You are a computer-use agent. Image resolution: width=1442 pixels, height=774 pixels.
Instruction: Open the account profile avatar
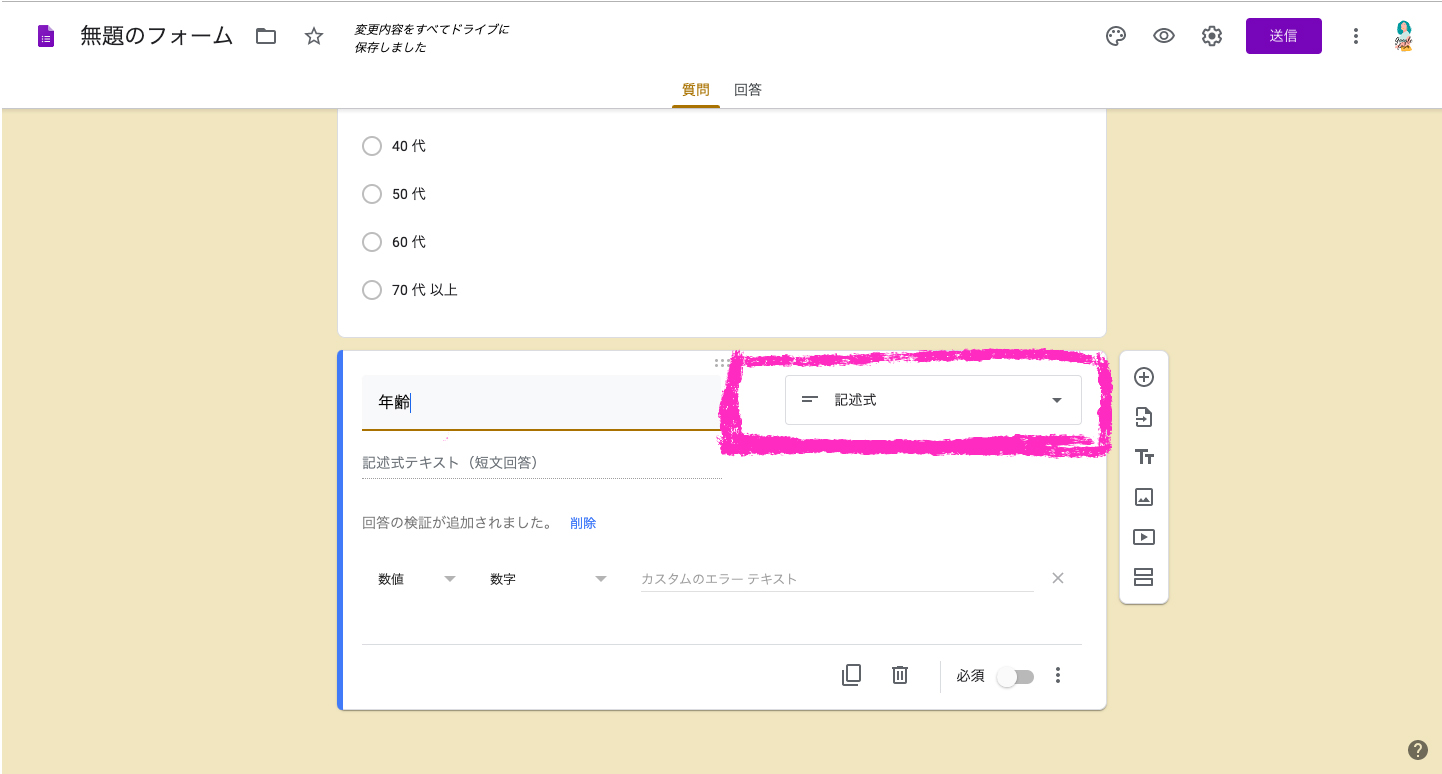click(1404, 37)
